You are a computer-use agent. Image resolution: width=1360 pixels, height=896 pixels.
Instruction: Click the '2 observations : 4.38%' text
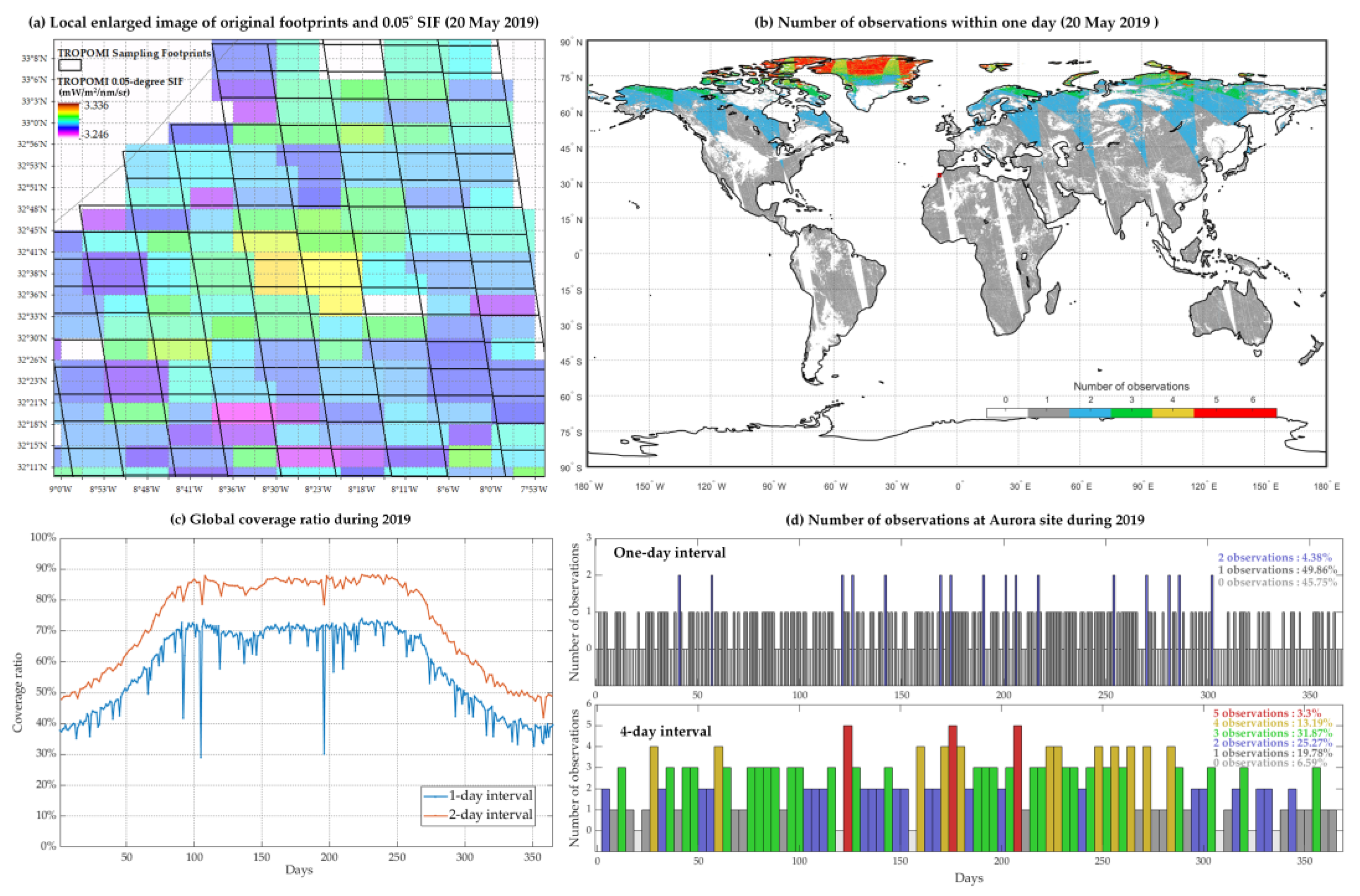1274,557
